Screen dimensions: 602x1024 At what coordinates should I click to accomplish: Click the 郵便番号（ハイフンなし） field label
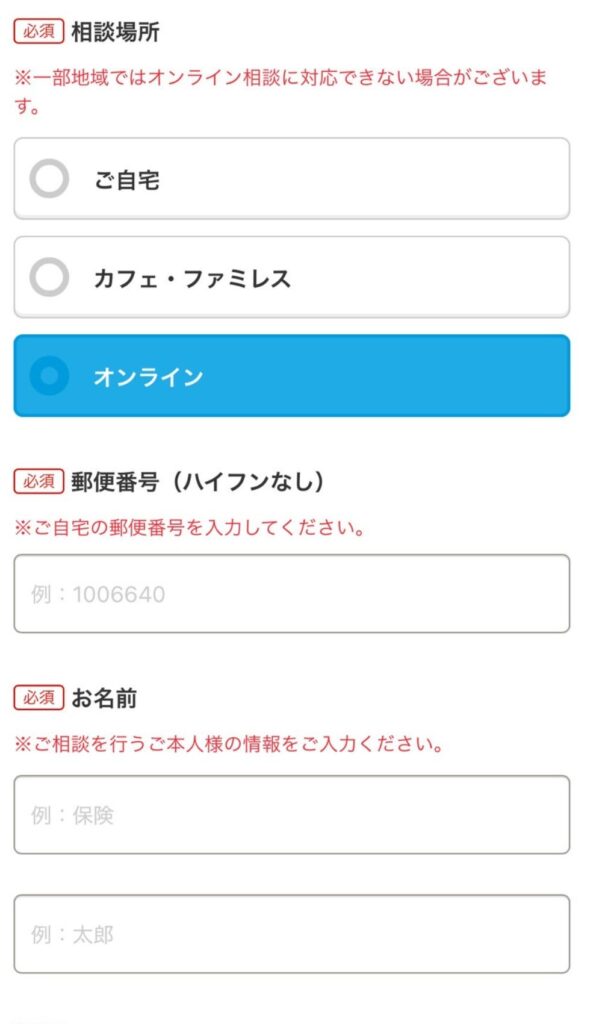tap(198, 481)
